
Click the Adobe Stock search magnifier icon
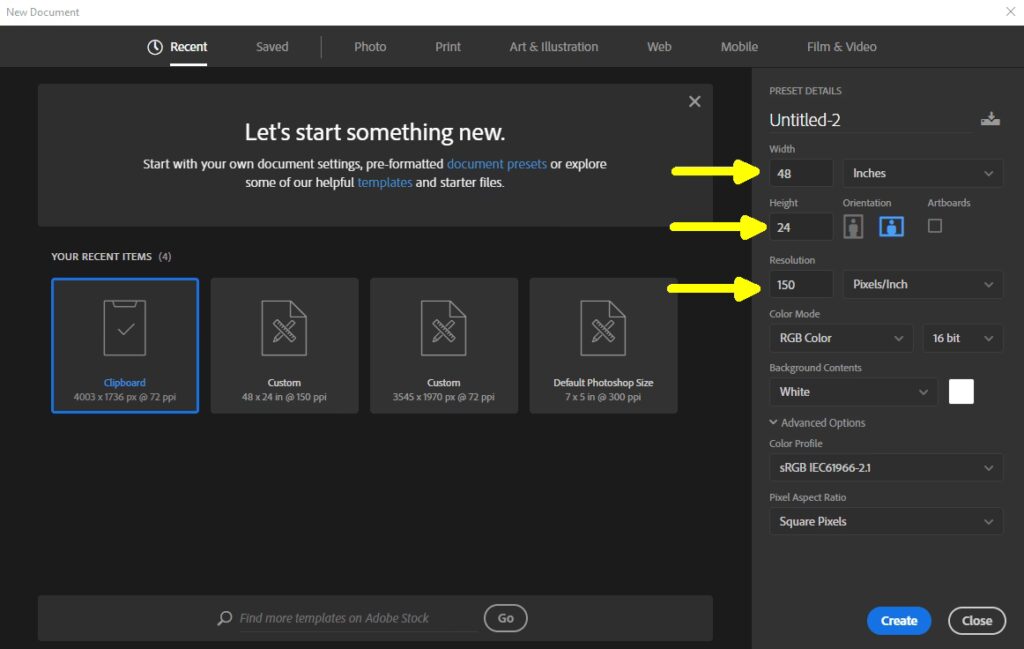(225, 618)
